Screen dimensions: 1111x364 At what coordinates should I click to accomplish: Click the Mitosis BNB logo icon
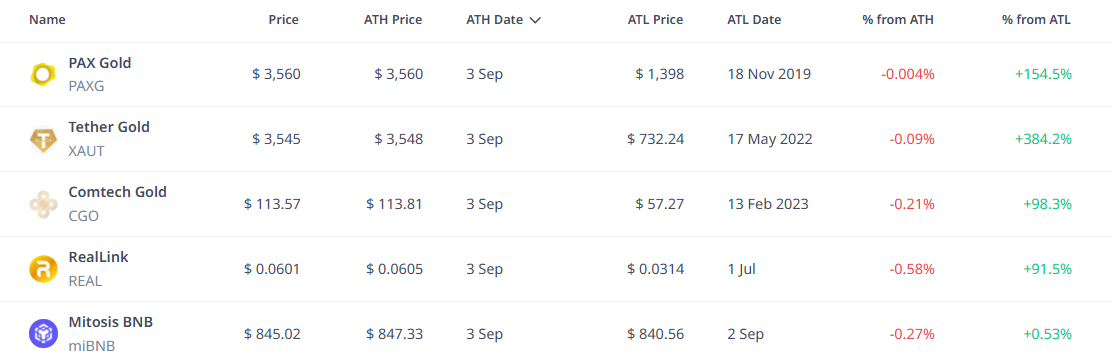(x=43, y=334)
